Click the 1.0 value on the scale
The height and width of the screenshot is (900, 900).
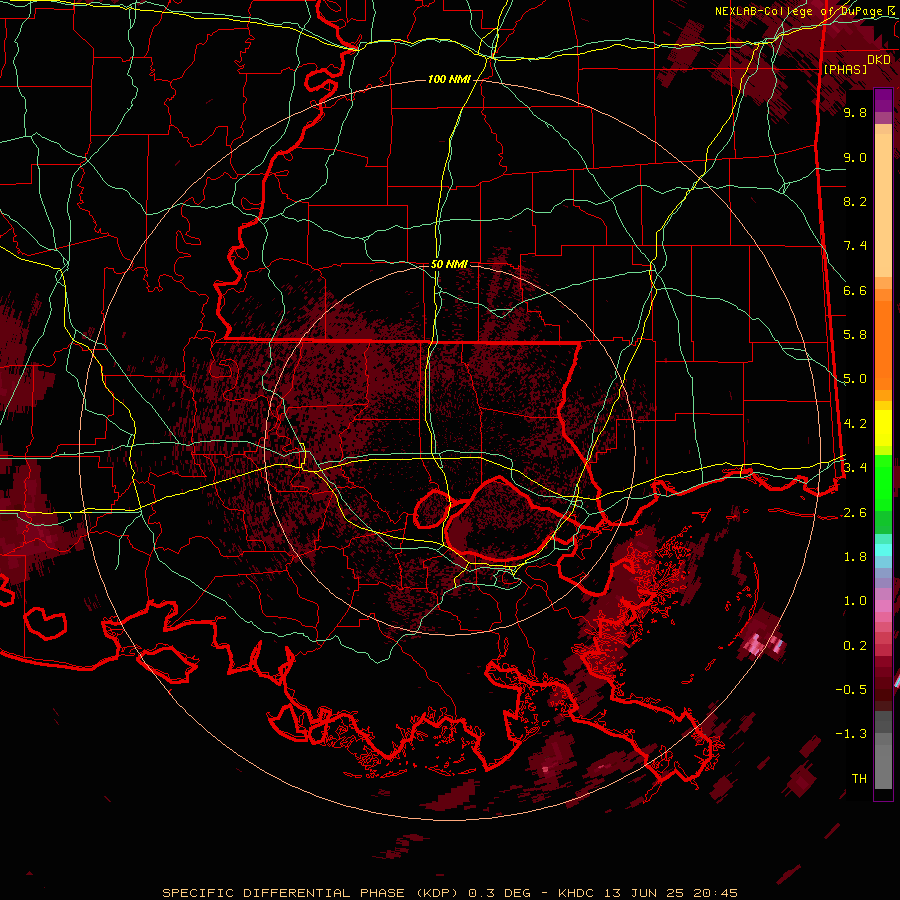[x=855, y=601]
